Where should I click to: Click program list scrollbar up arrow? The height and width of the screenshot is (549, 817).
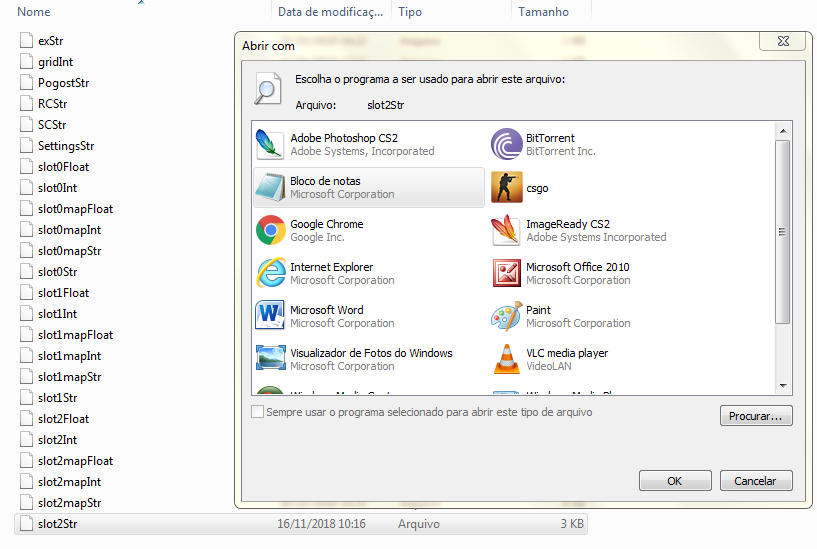click(x=783, y=131)
